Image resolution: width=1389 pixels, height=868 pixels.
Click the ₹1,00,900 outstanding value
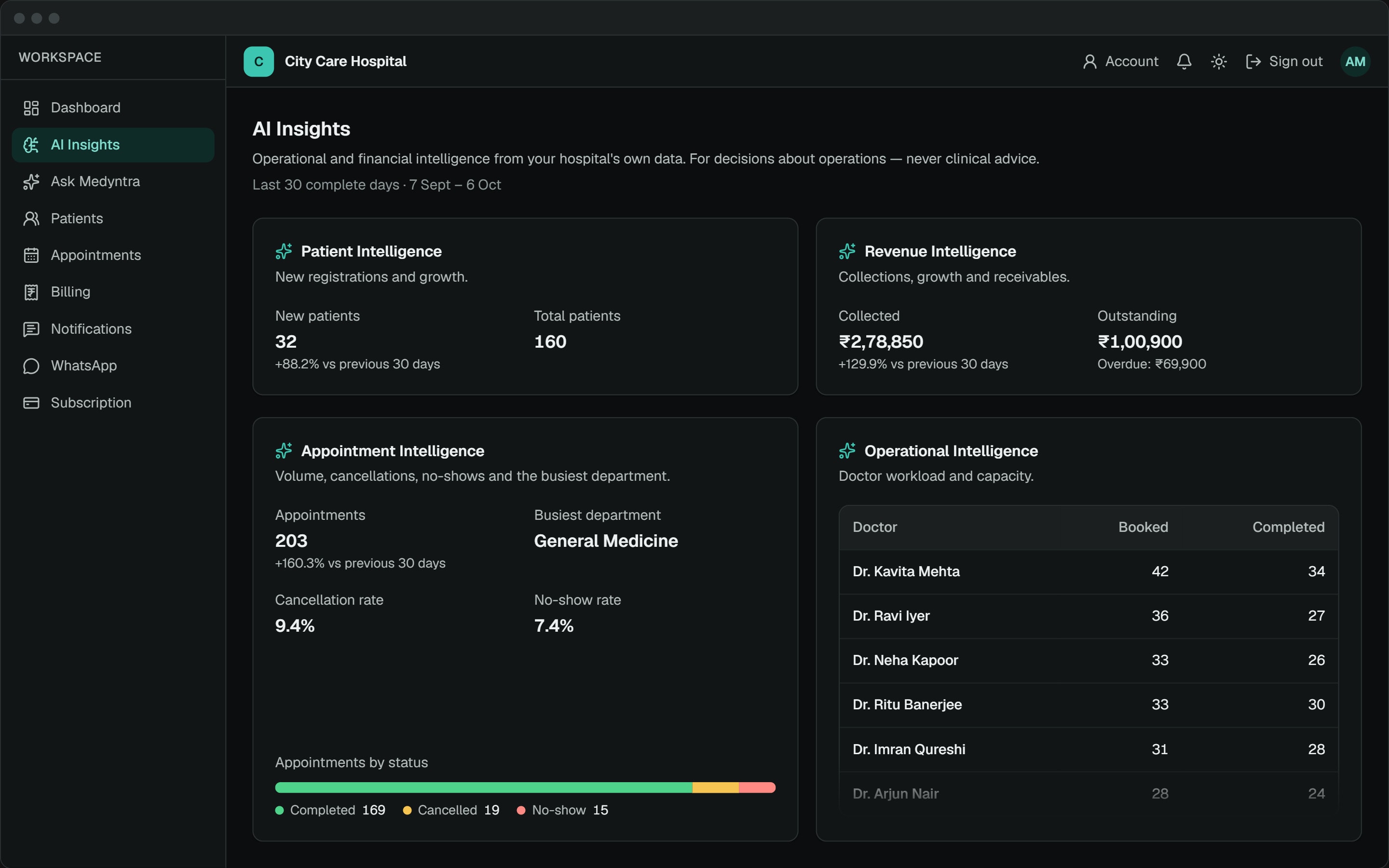click(1140, 341)
